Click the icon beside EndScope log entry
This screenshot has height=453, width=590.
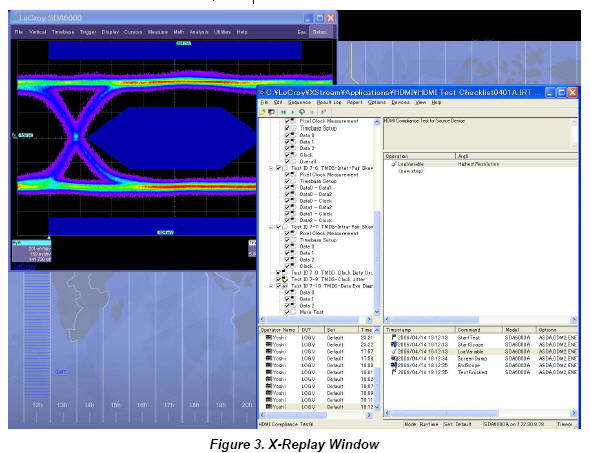coord(394,365)
